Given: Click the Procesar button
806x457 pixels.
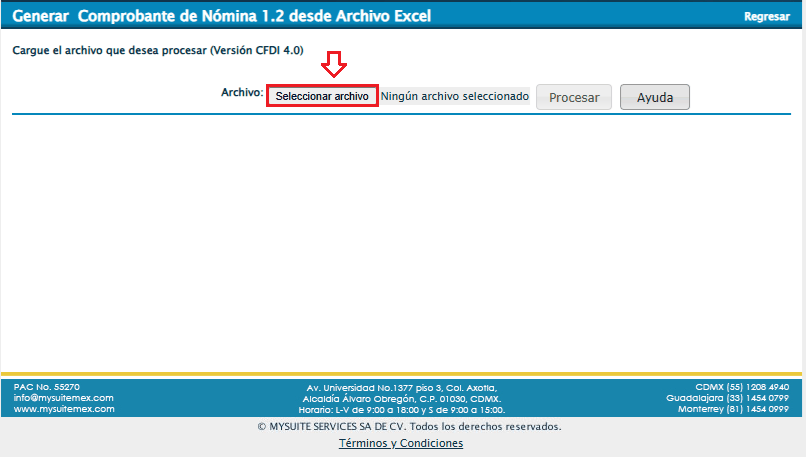Looking at the screenshot, I should (574, 97).
